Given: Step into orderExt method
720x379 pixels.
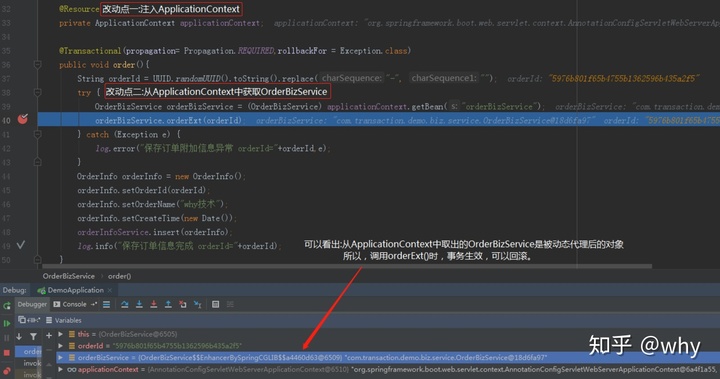Looking at the screenshot, I should click(139, 304).
